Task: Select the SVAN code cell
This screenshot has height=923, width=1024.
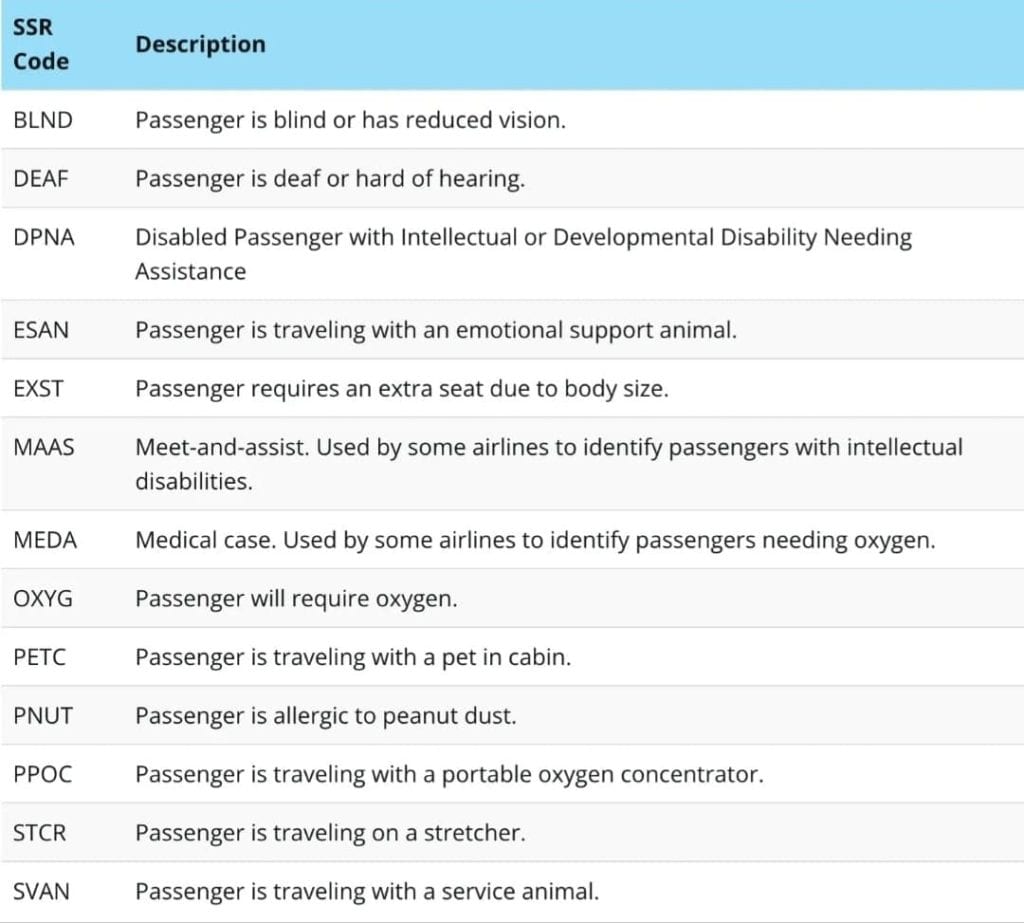Action: [x=42, y=890]
